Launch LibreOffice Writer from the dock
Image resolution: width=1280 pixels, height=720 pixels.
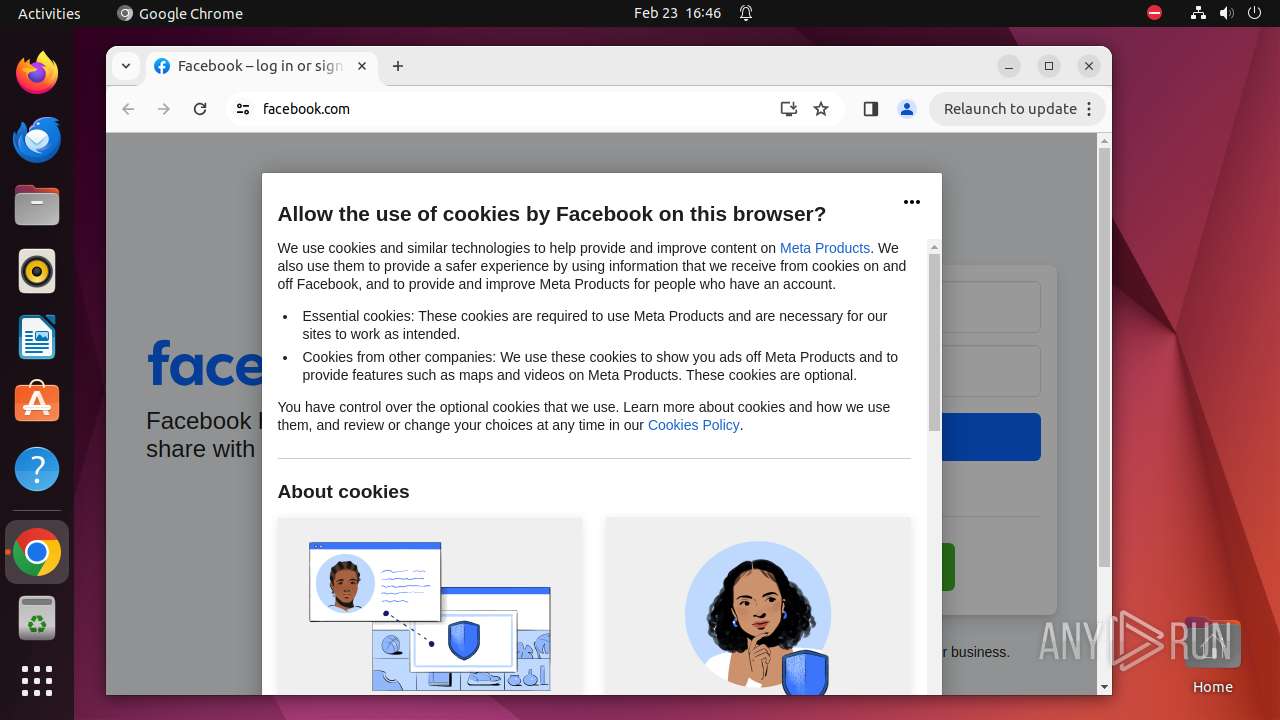click(x=37, y=337)
